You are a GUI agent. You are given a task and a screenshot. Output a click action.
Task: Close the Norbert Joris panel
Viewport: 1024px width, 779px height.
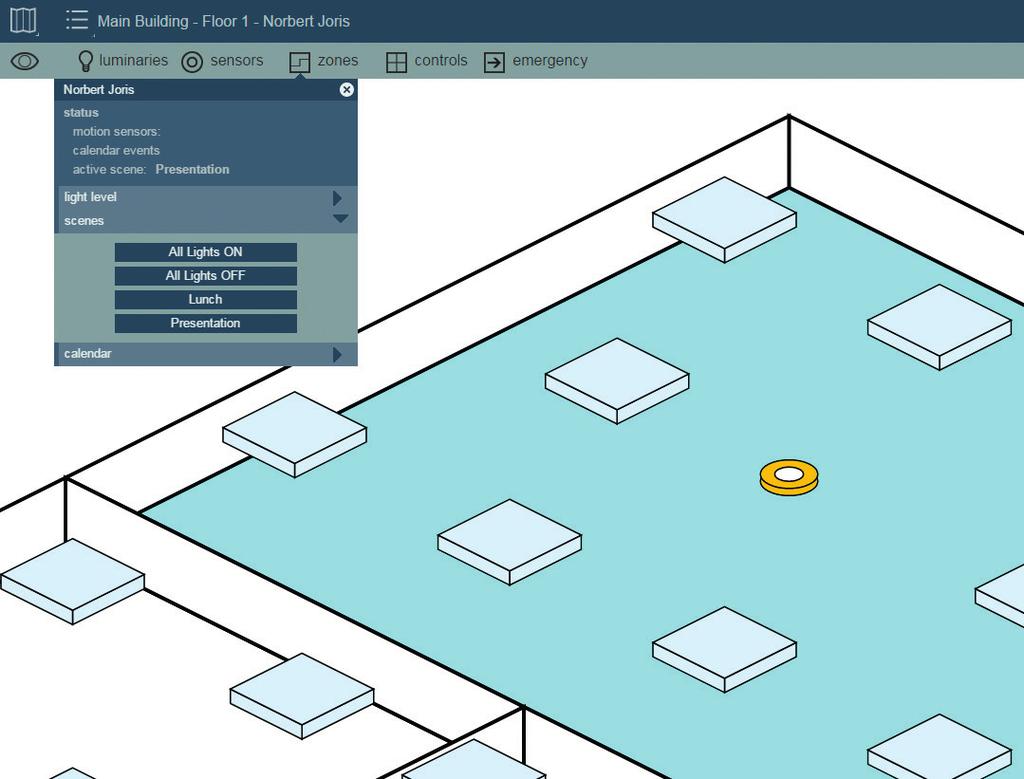point(347,89)
